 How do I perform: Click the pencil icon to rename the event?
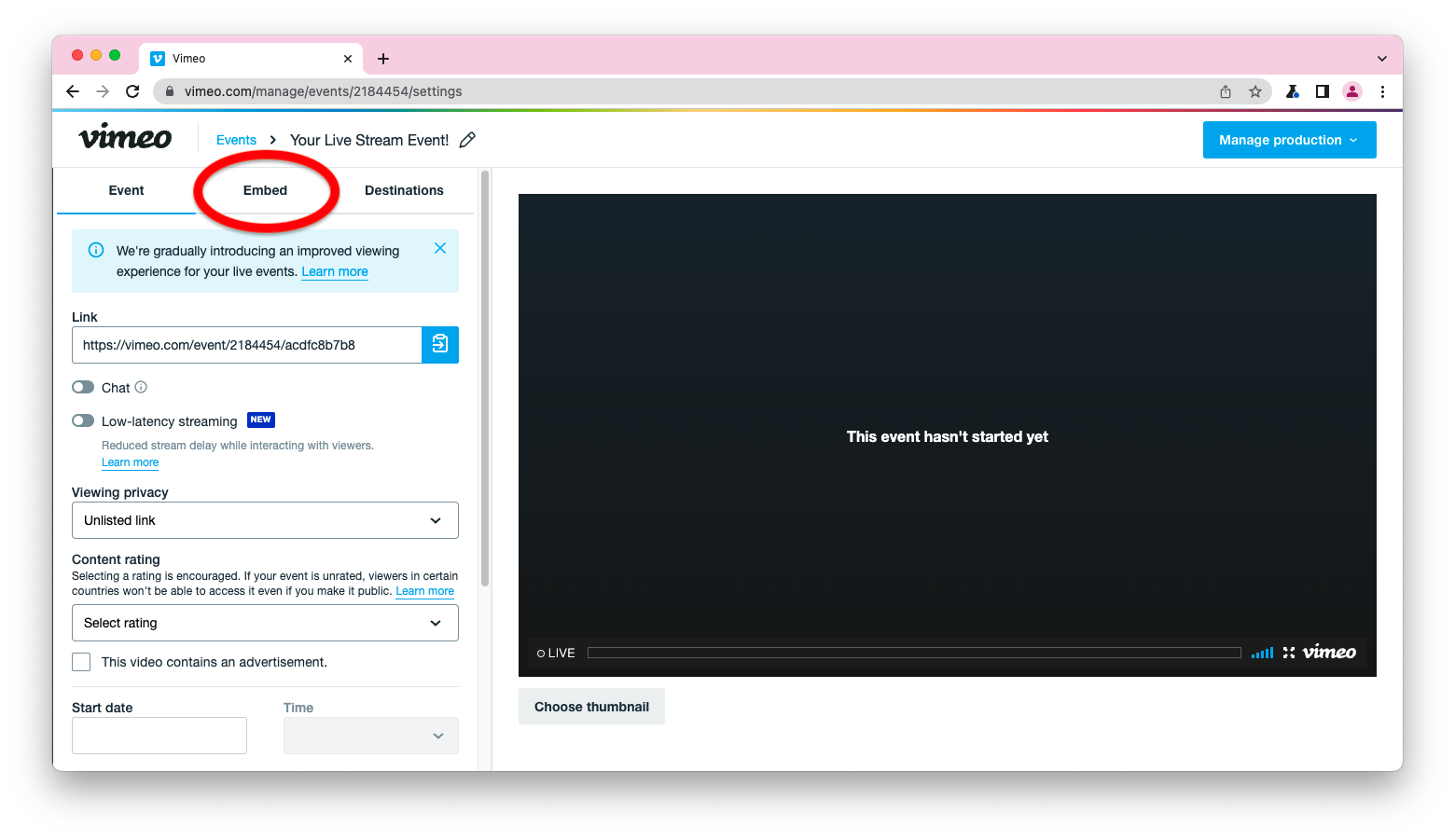click(466, 140)
